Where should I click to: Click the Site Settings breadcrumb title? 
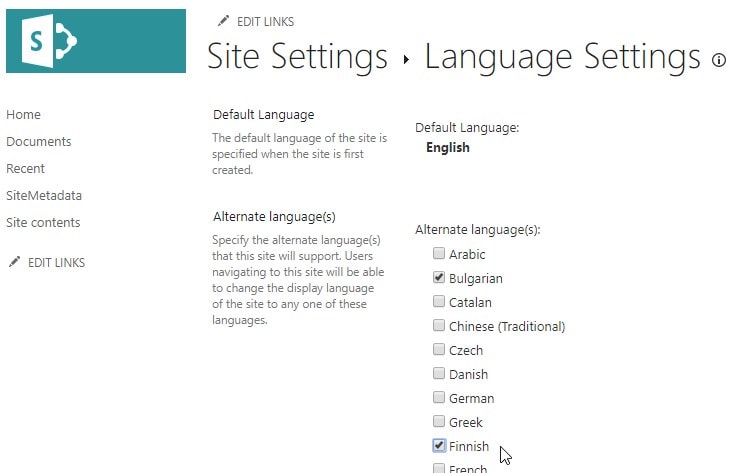(297, 57)
